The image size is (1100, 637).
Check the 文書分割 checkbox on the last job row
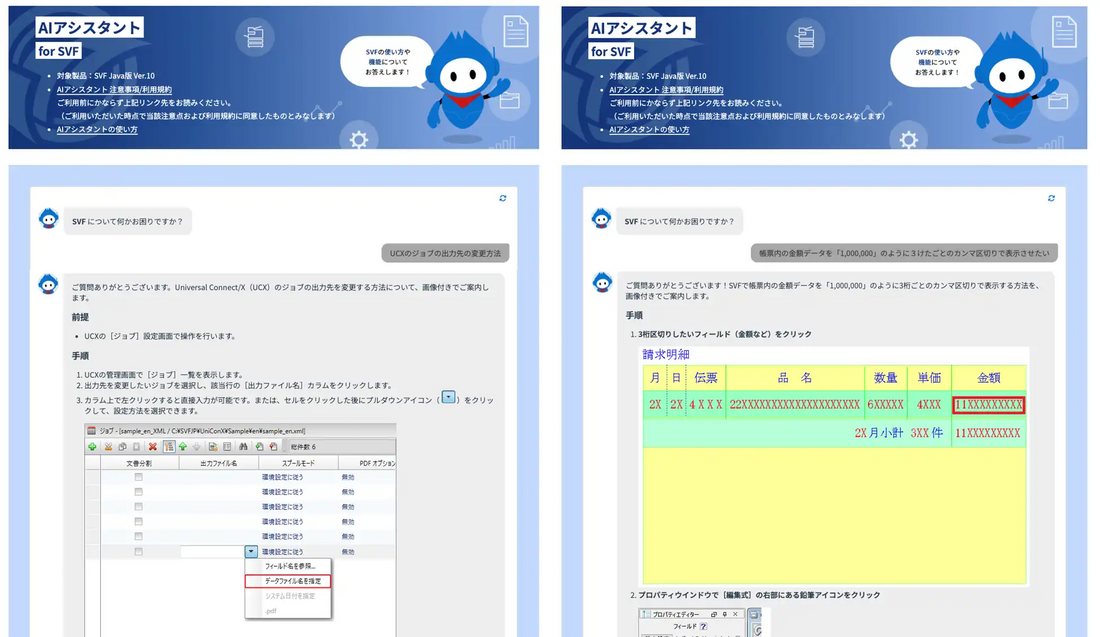tap(138, 552)
